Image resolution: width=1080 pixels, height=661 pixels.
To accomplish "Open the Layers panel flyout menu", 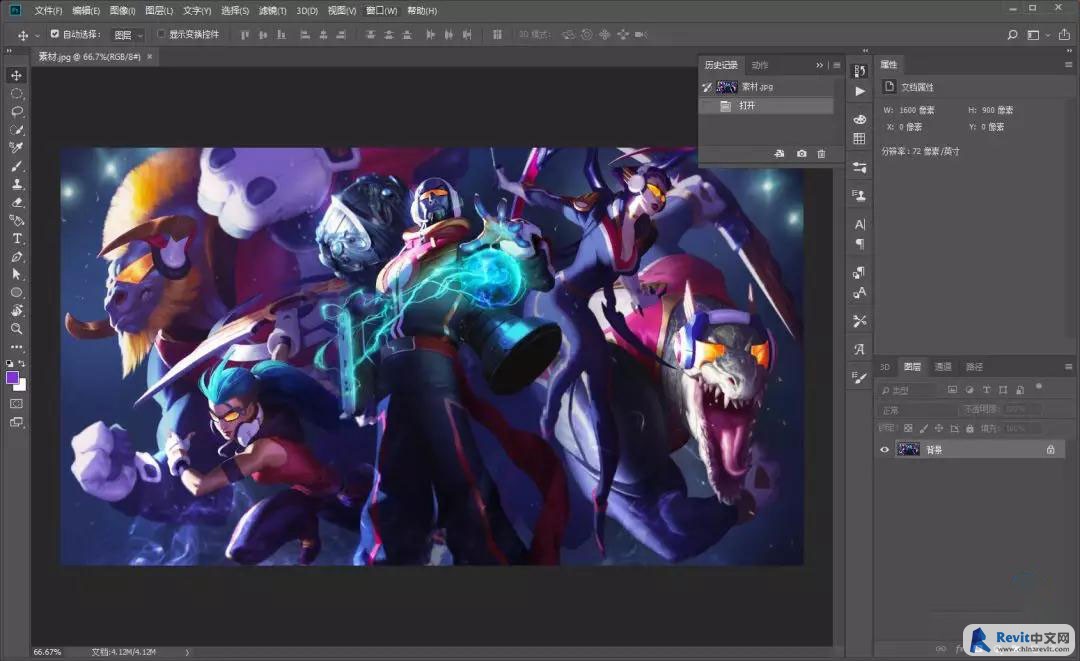I will 1068,367.
